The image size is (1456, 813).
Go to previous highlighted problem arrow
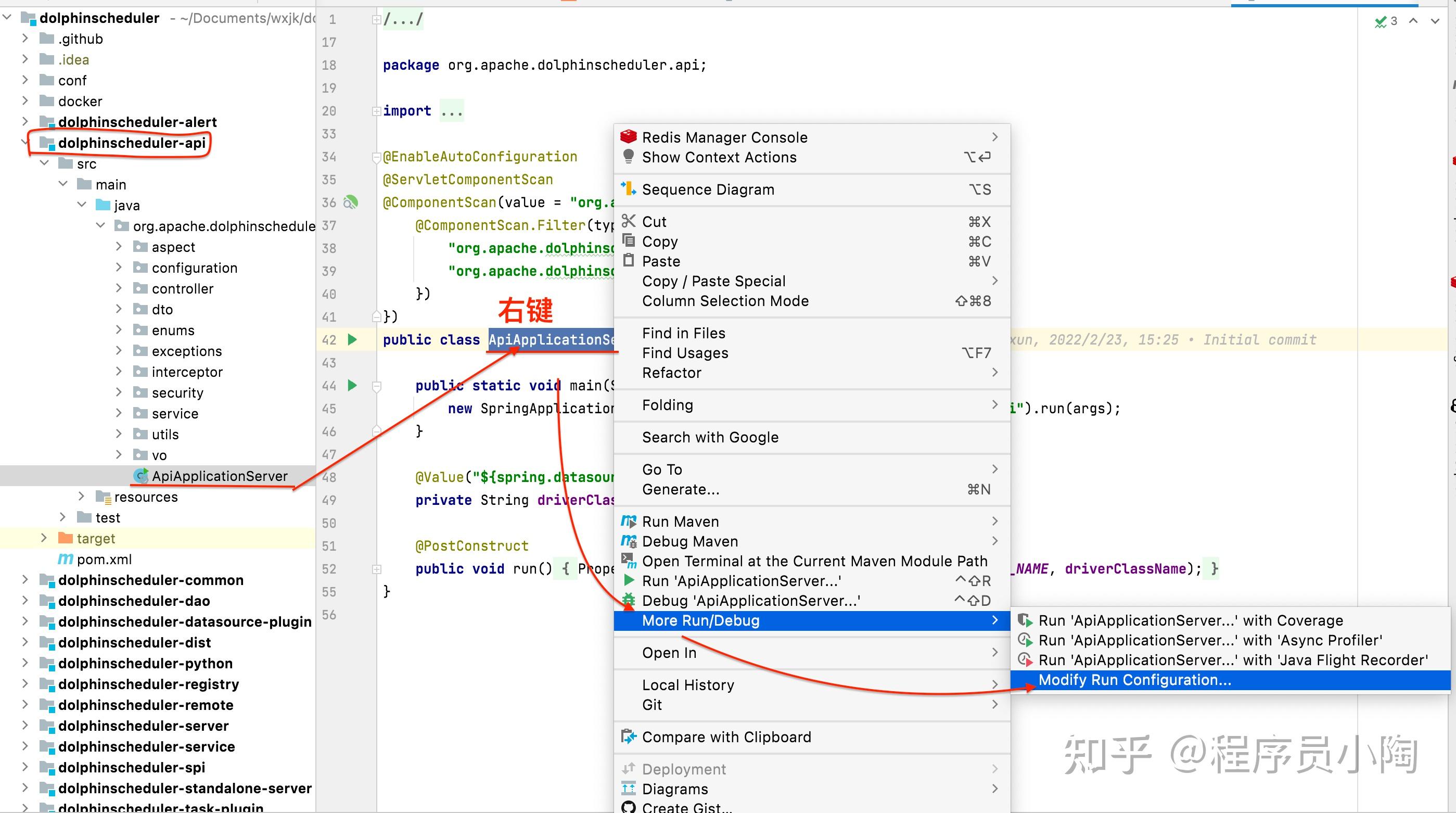(1414, 21)
